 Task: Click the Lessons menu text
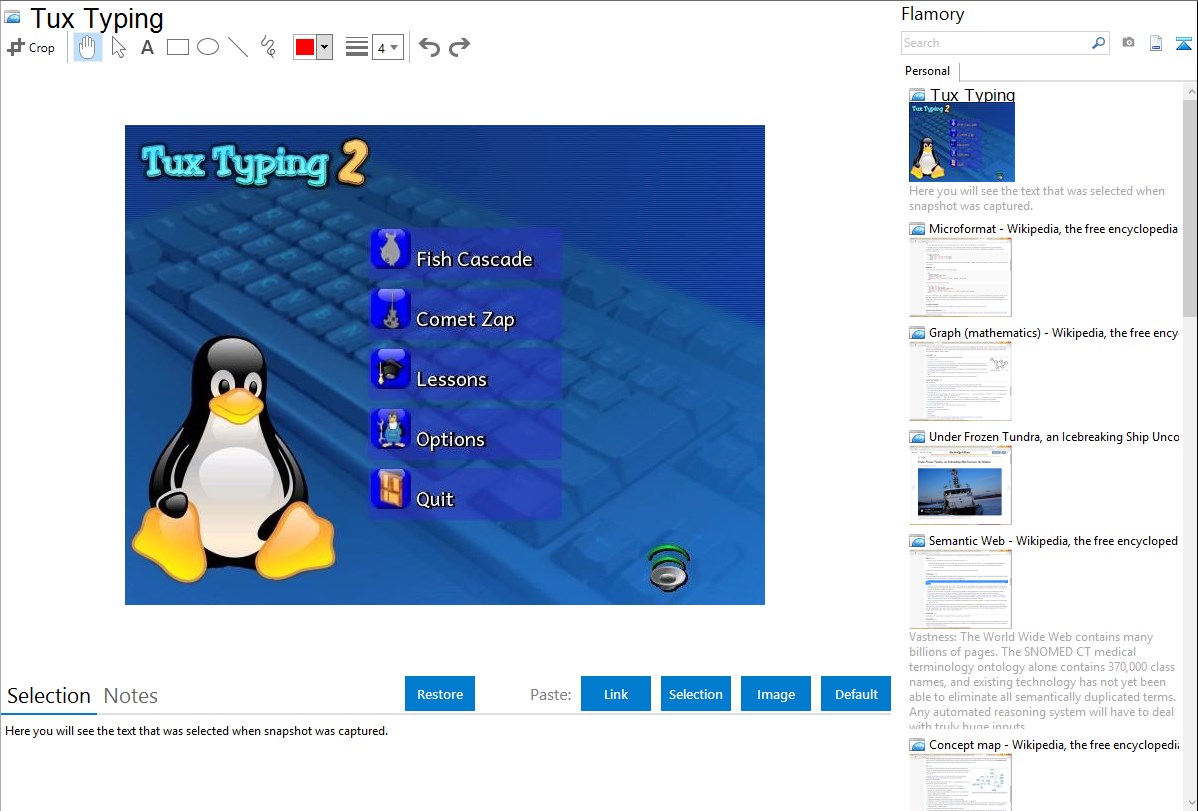click(452, 379)
